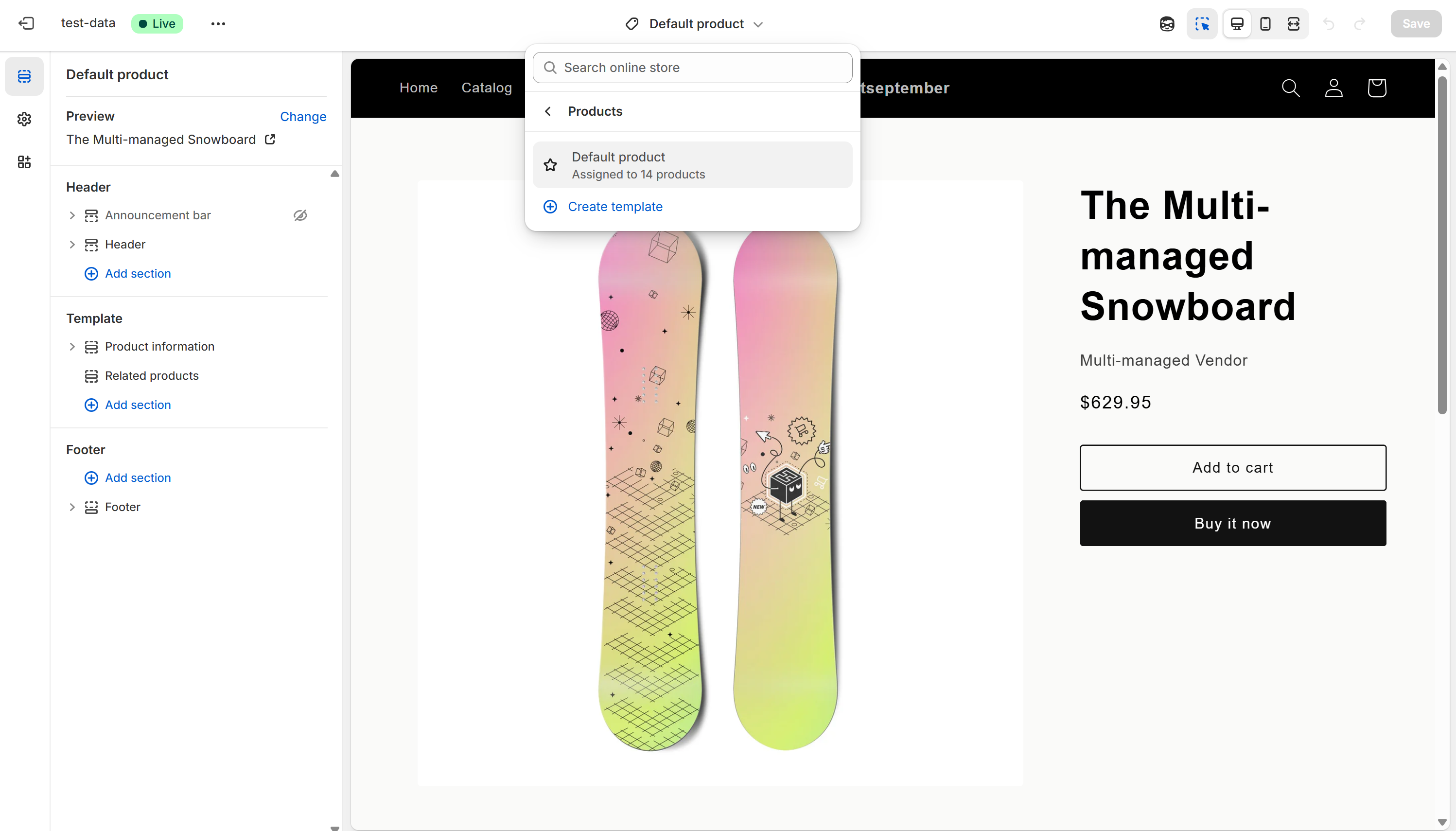
Task: Switch to mobile preview icon
Action: pyautogui.click(x=1265, y=24)
